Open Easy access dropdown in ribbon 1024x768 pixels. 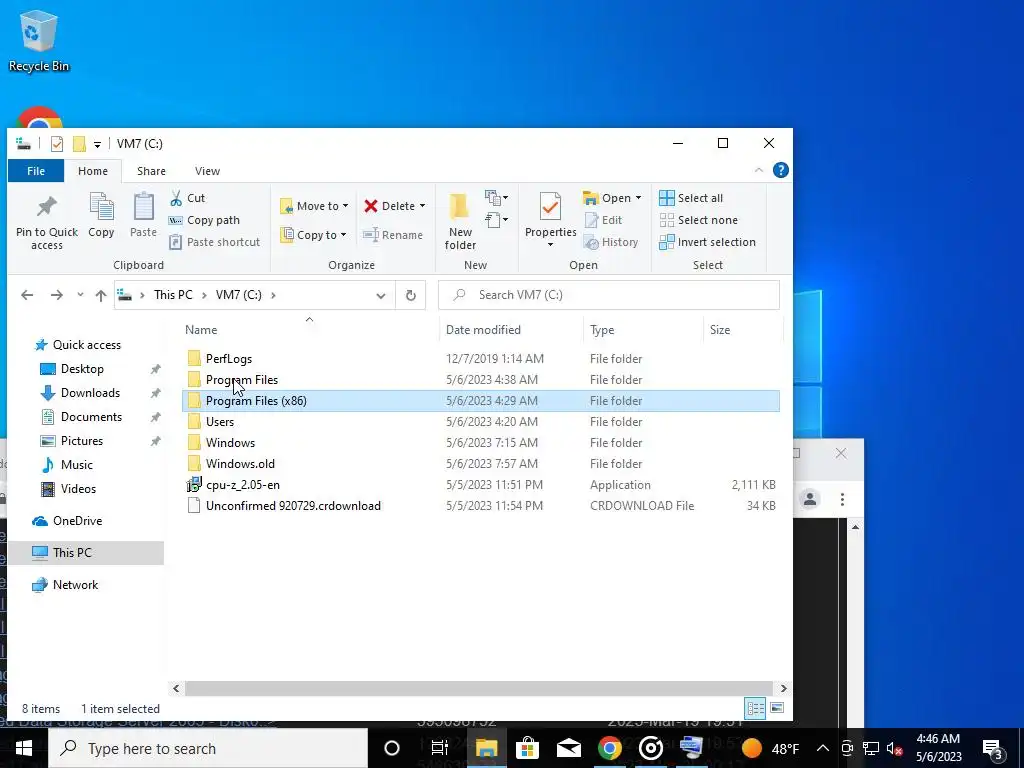pos(496,220)
